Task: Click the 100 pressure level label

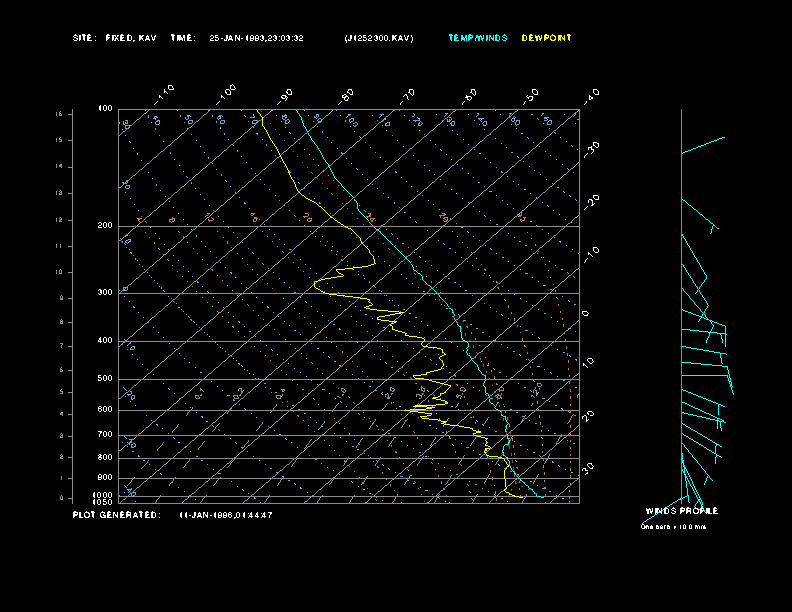Action: pyautogui.click(x=105, y=108)
